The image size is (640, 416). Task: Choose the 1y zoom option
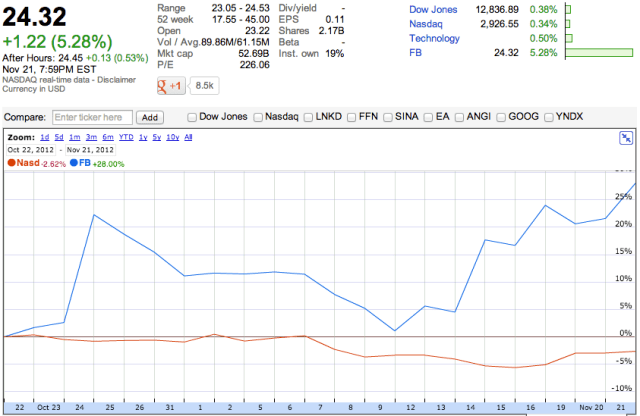click(x=143, y=137)
